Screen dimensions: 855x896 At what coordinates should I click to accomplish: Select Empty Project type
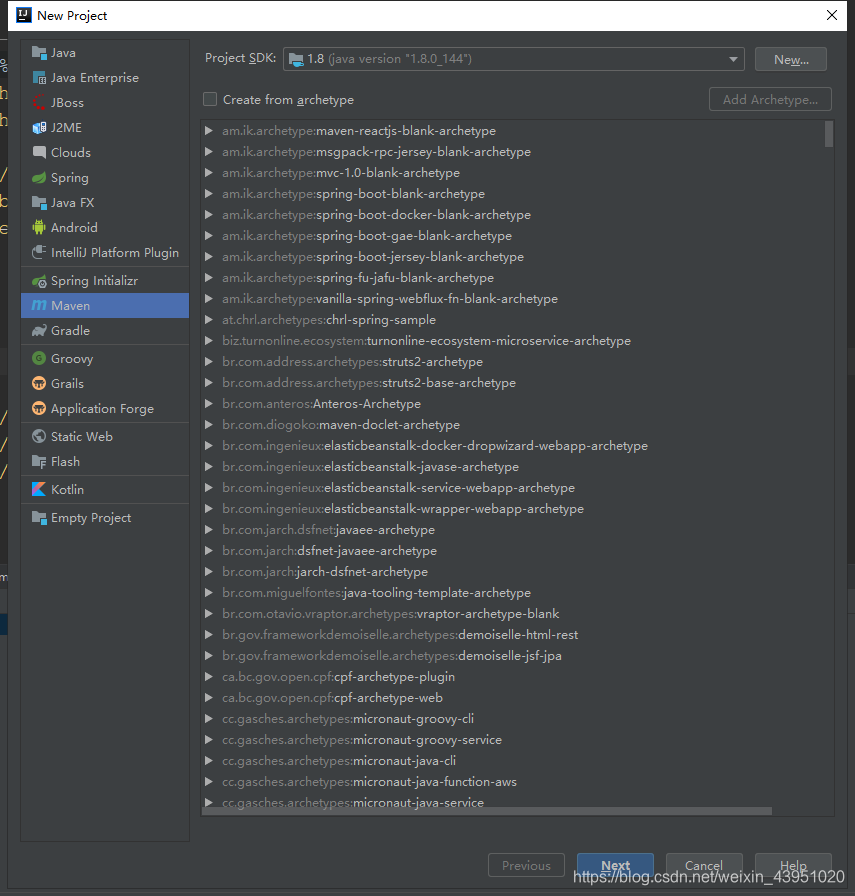coord(105,518)
